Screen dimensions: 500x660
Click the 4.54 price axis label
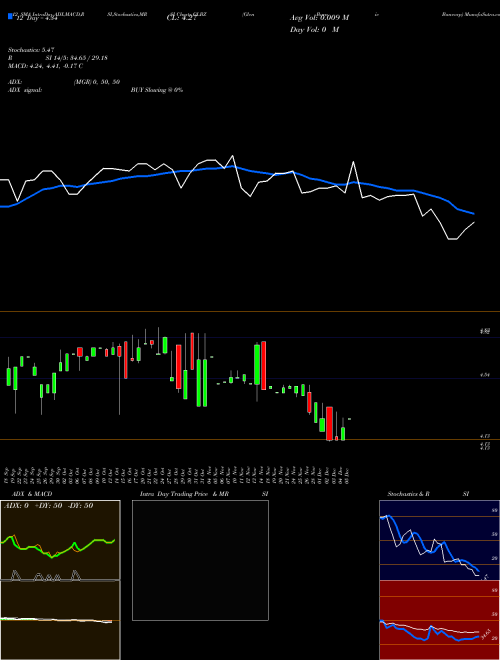tap(484, 374)
